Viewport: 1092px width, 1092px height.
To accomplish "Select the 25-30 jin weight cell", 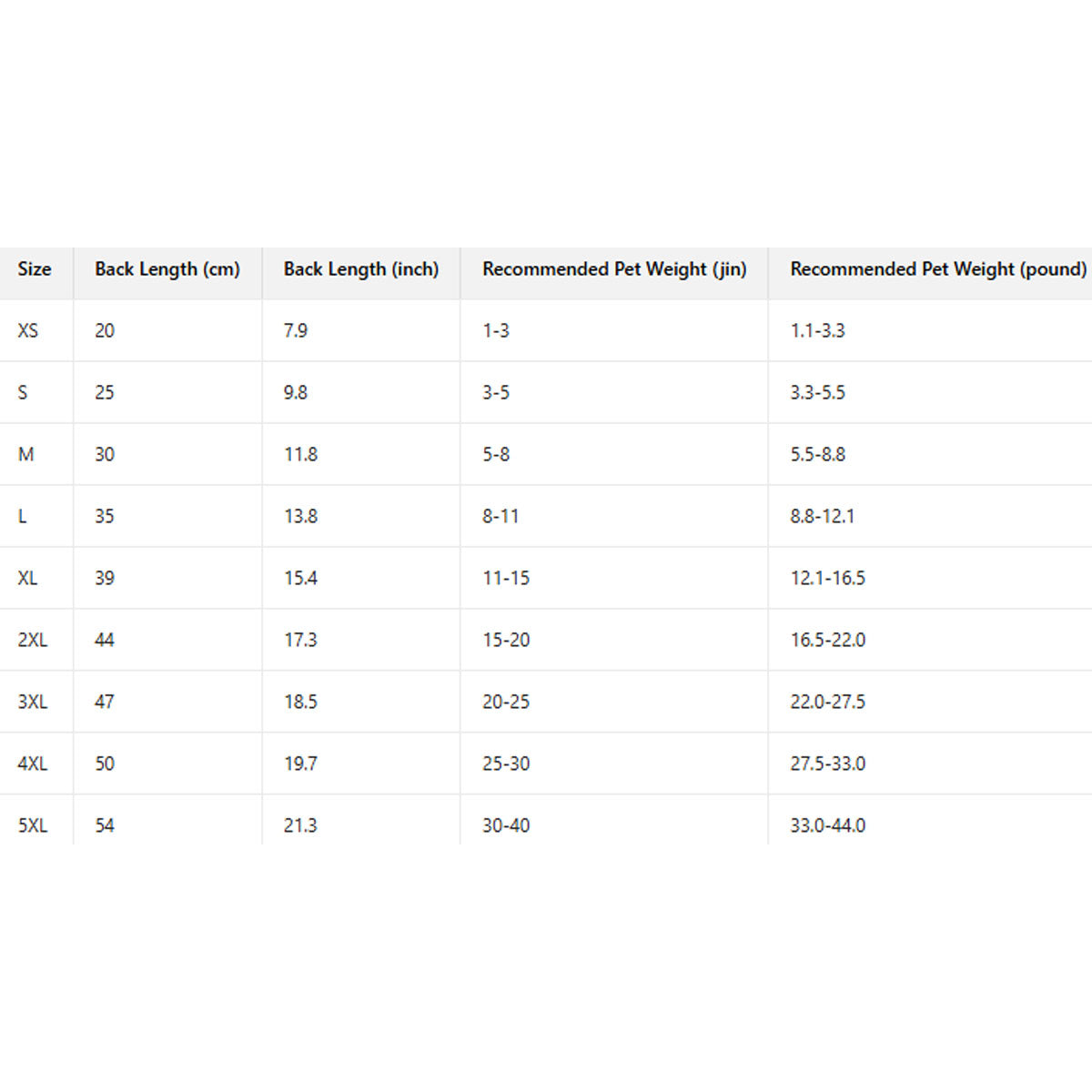I will coord(506,763).
